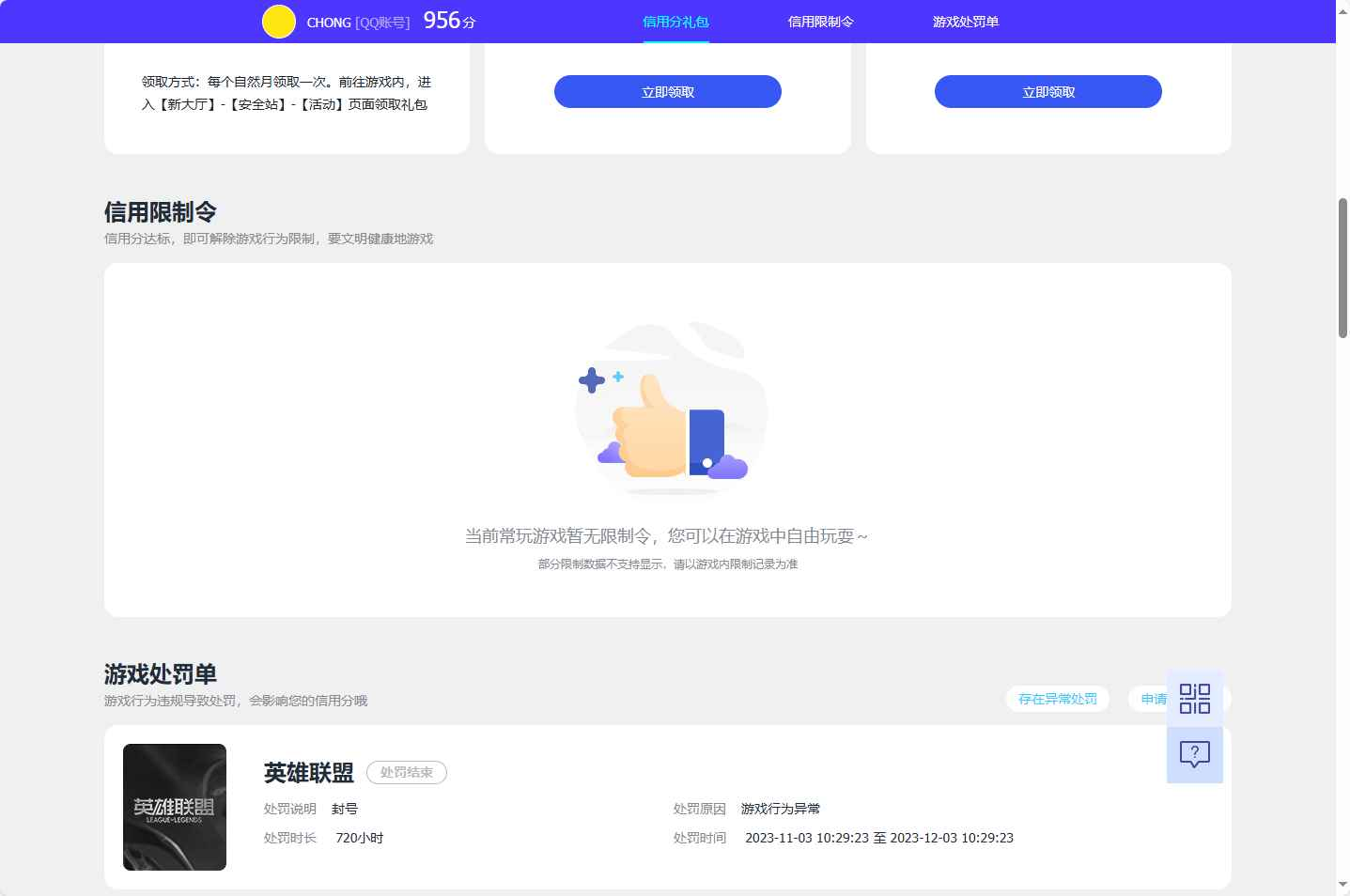Click the yellow user avatar

[x=278, y=22]
